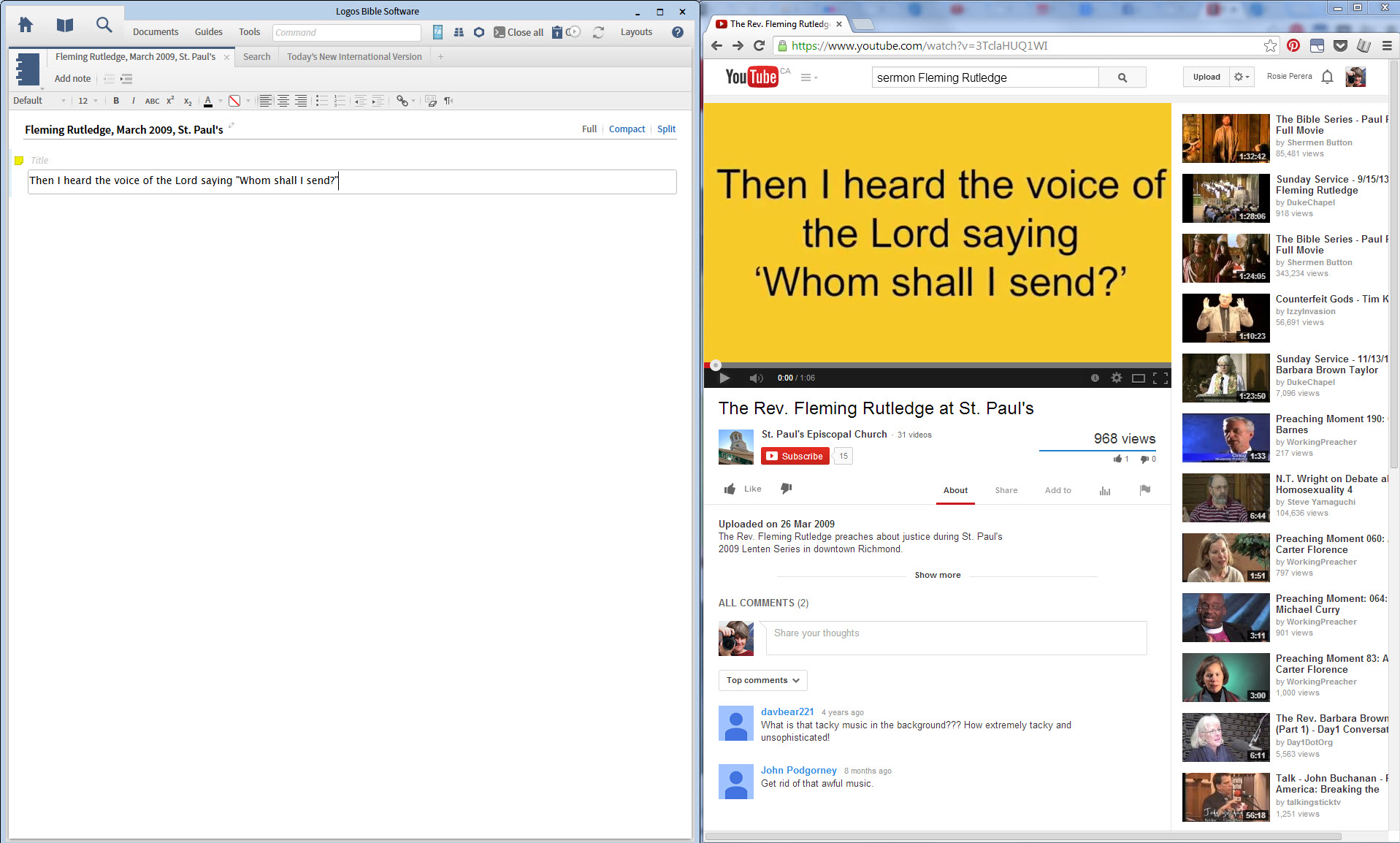The width and height of the screenshot is (1400, 843).
Task: Open the Top comments sort dropdown
Action: [762, 680]
